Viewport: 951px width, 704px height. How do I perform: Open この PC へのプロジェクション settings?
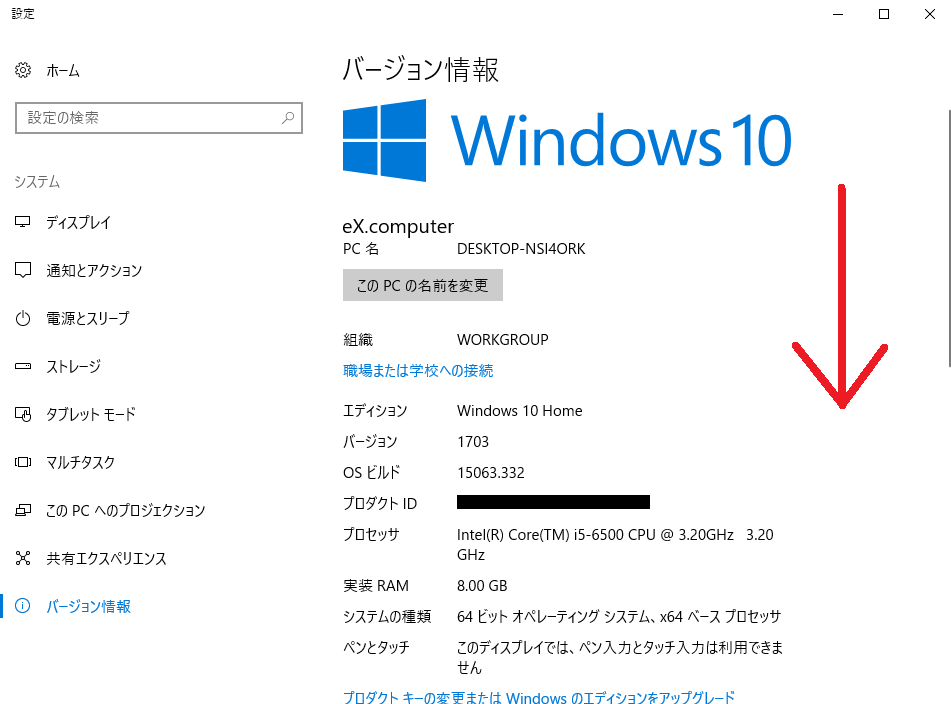pos(125,511)
